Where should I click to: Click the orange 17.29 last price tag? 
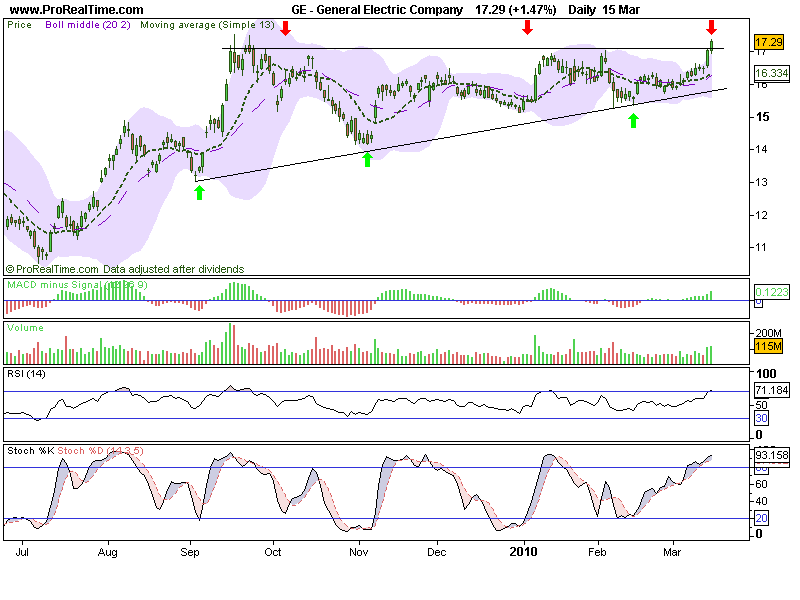pyautogui.click(x=768, y=42)
